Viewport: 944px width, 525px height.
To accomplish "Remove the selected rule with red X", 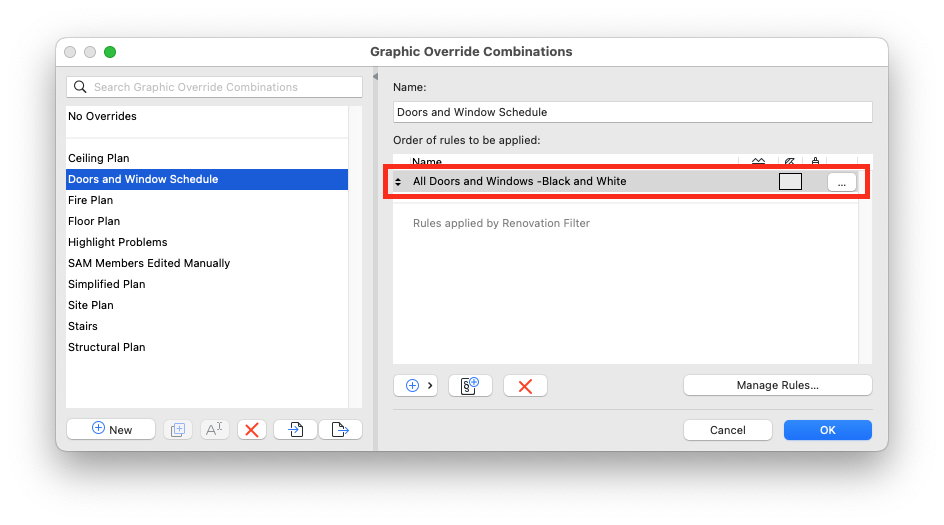I will (525, 386).
